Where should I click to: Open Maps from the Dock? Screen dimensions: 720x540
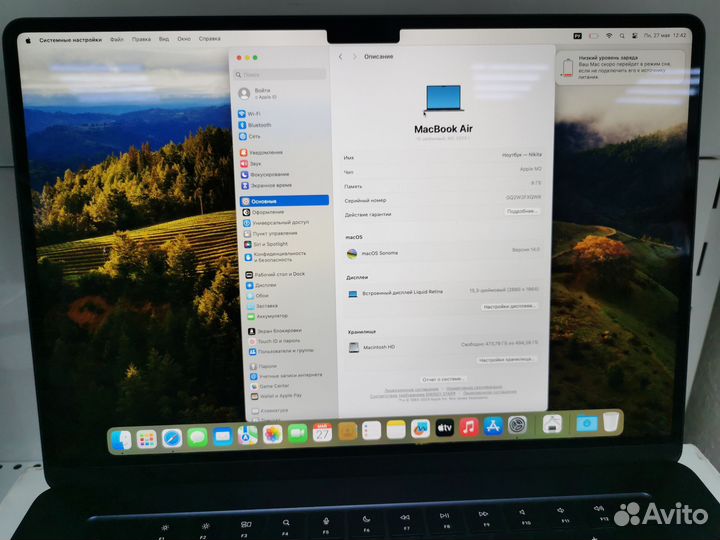pyautogui.click(x=248, y=435)
